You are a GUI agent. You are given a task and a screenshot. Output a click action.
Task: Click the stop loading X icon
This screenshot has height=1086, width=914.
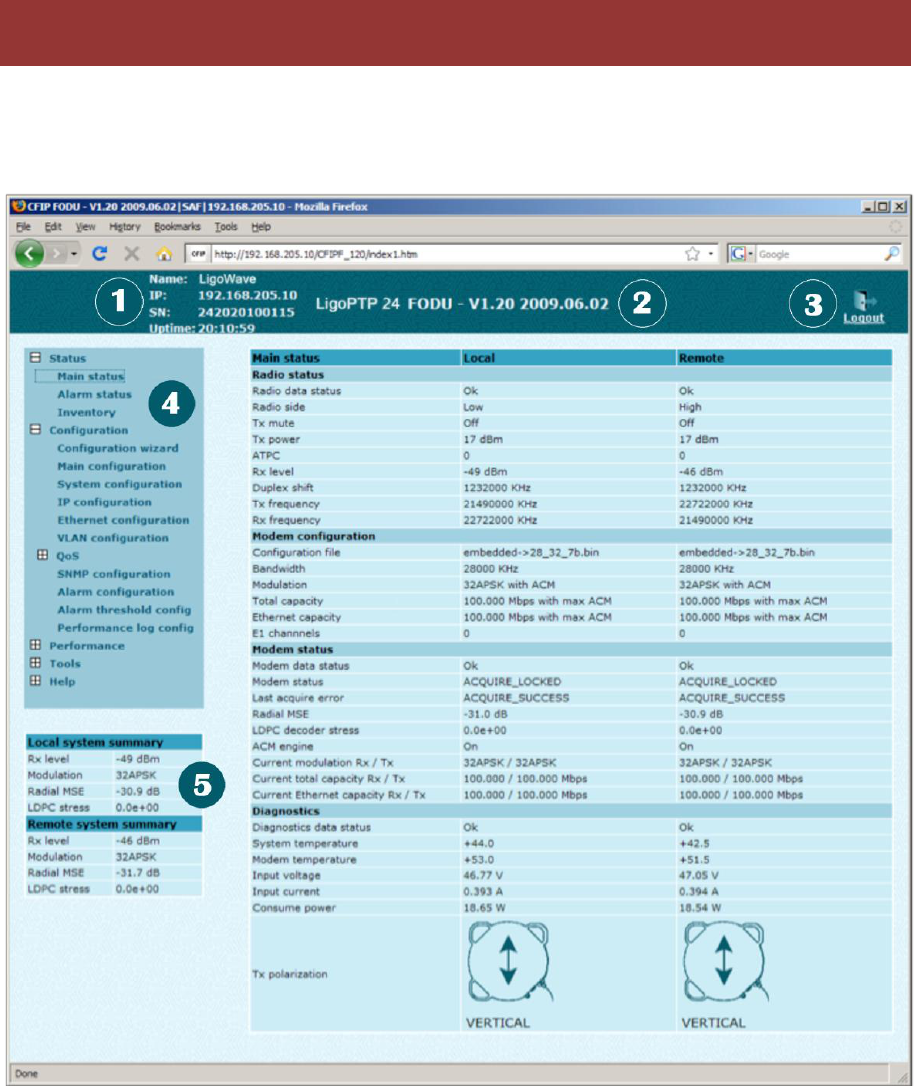pos(132,254)
